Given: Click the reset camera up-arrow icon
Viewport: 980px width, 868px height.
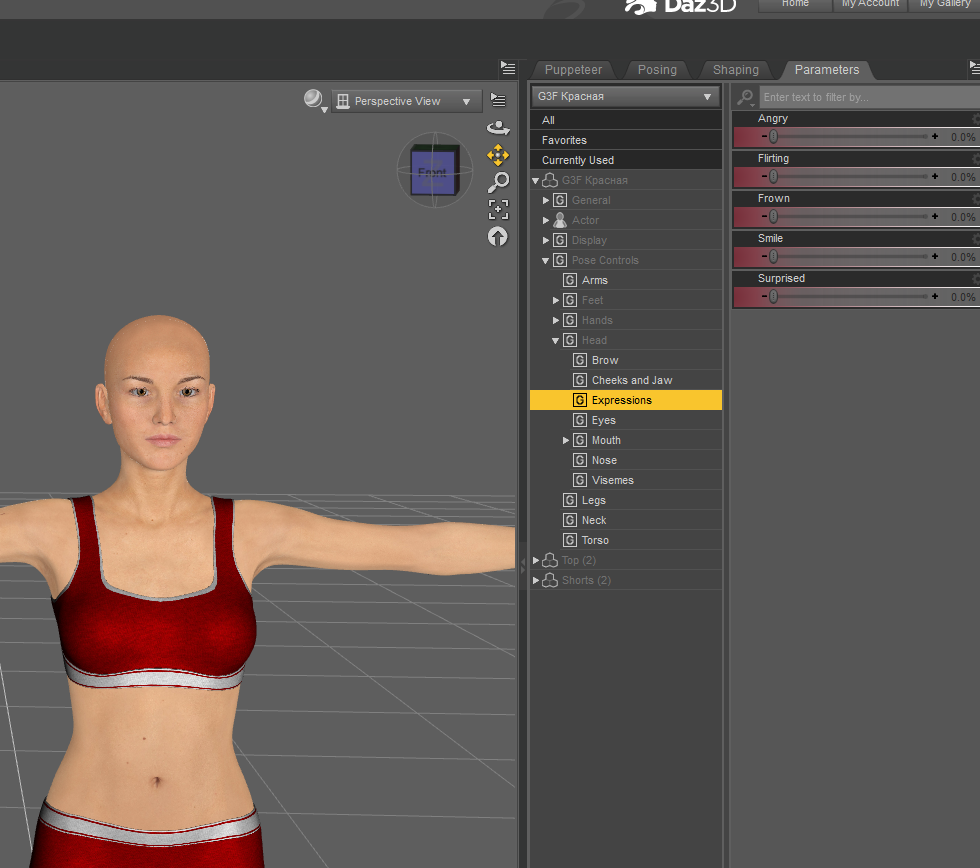Looking at the screenshot, I should coord(498,237).
